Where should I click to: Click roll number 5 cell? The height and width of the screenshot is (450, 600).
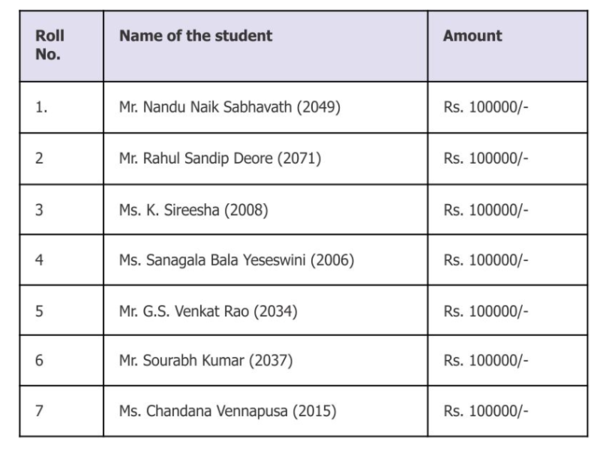39,311
